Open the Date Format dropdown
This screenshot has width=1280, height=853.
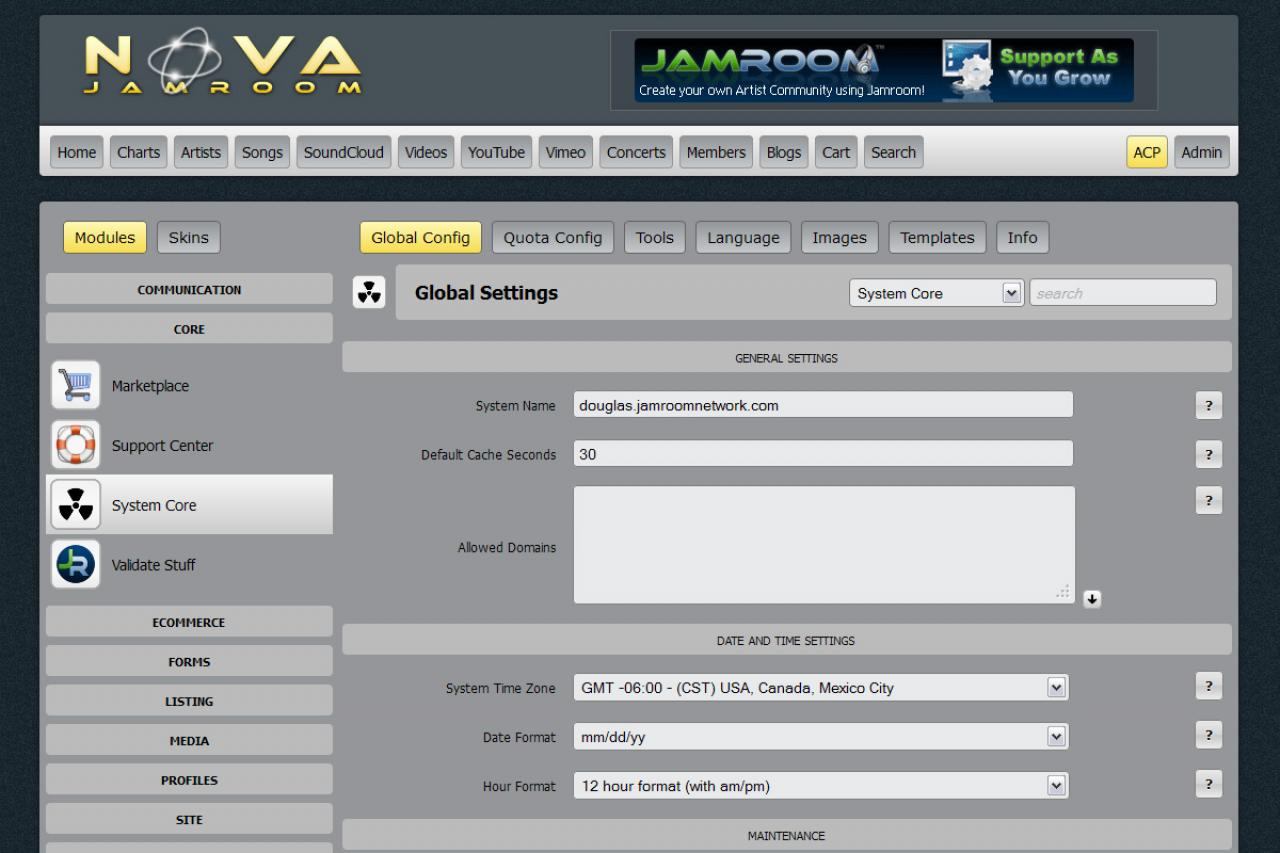pyautogui.click(x=821, y=736)
